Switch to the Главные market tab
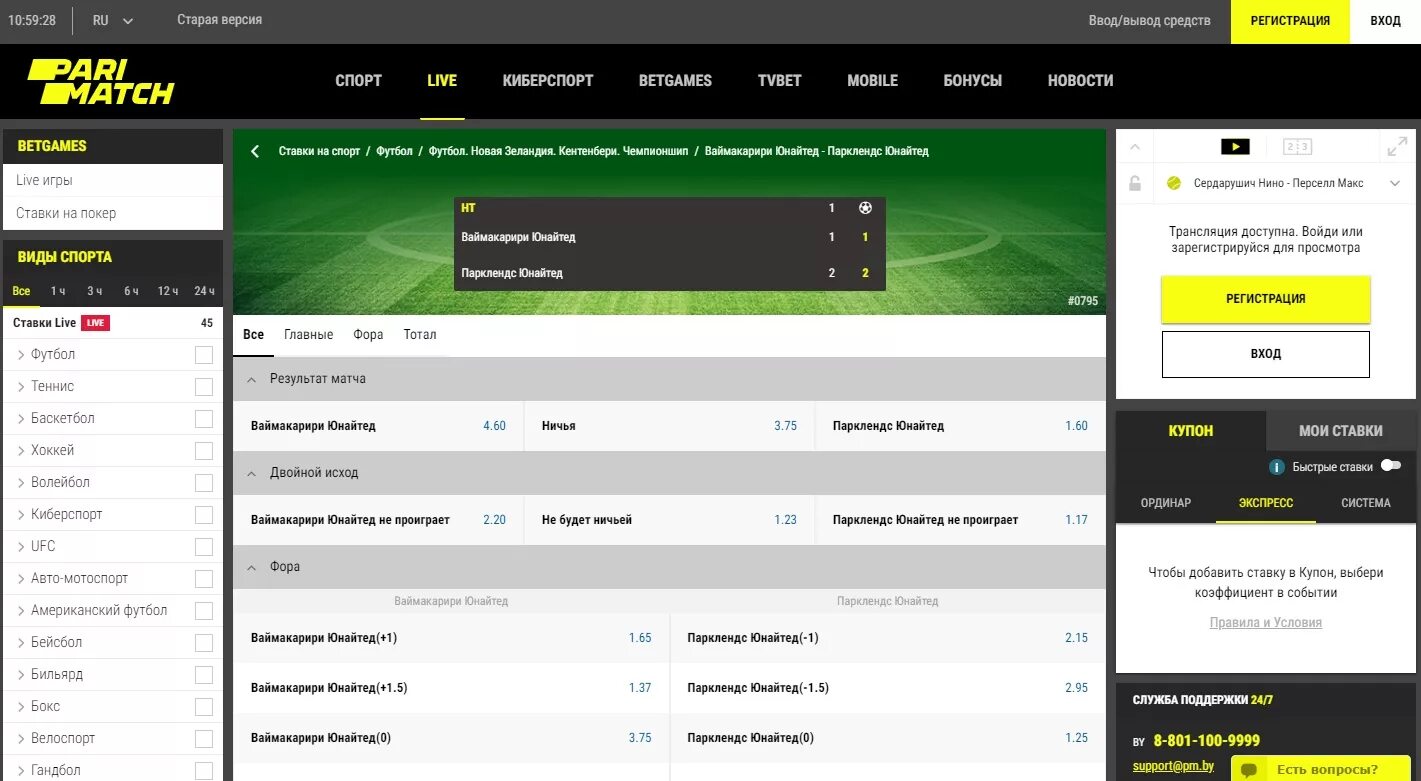The image size is (1421, 781). point(308,335)
